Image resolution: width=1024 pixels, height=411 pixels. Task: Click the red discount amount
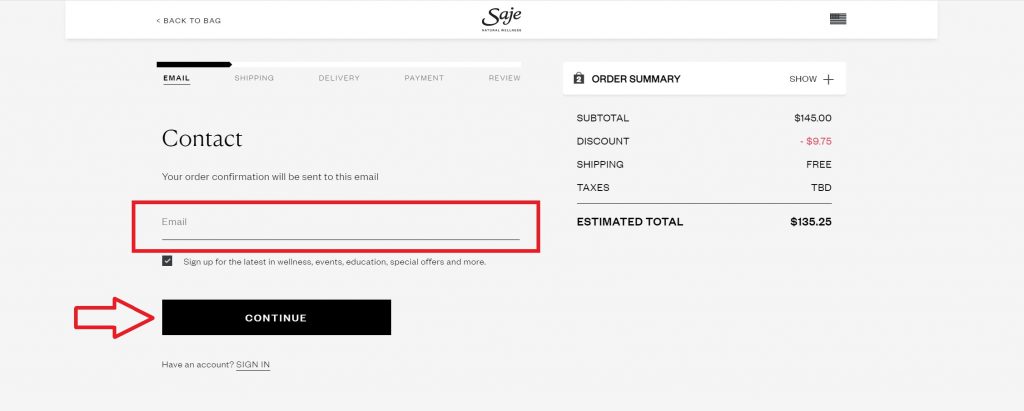click(815, 141)
